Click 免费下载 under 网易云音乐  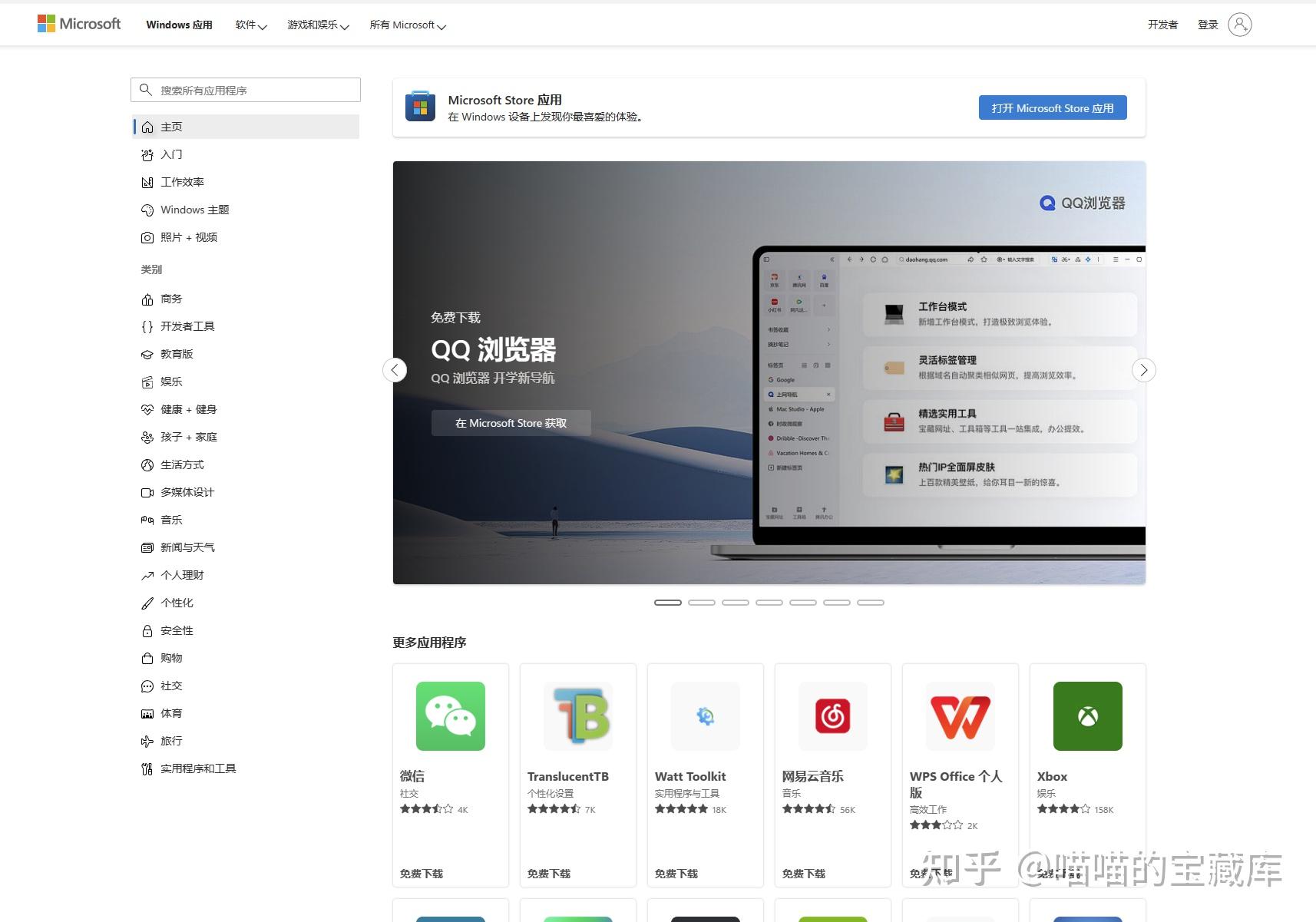pos(804,874)
